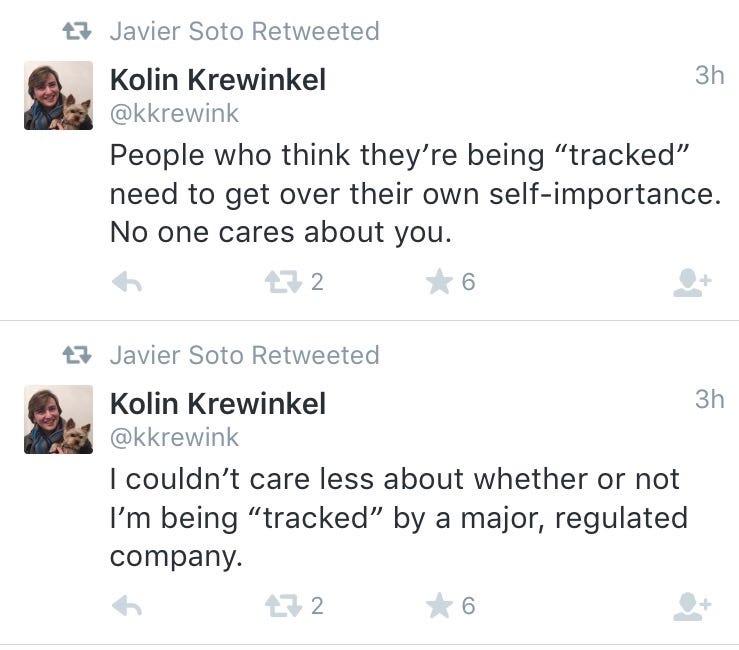Favorite the self-importance tweet with the star
Viewport: 739px width, 650px height.
tap(439, 283)
